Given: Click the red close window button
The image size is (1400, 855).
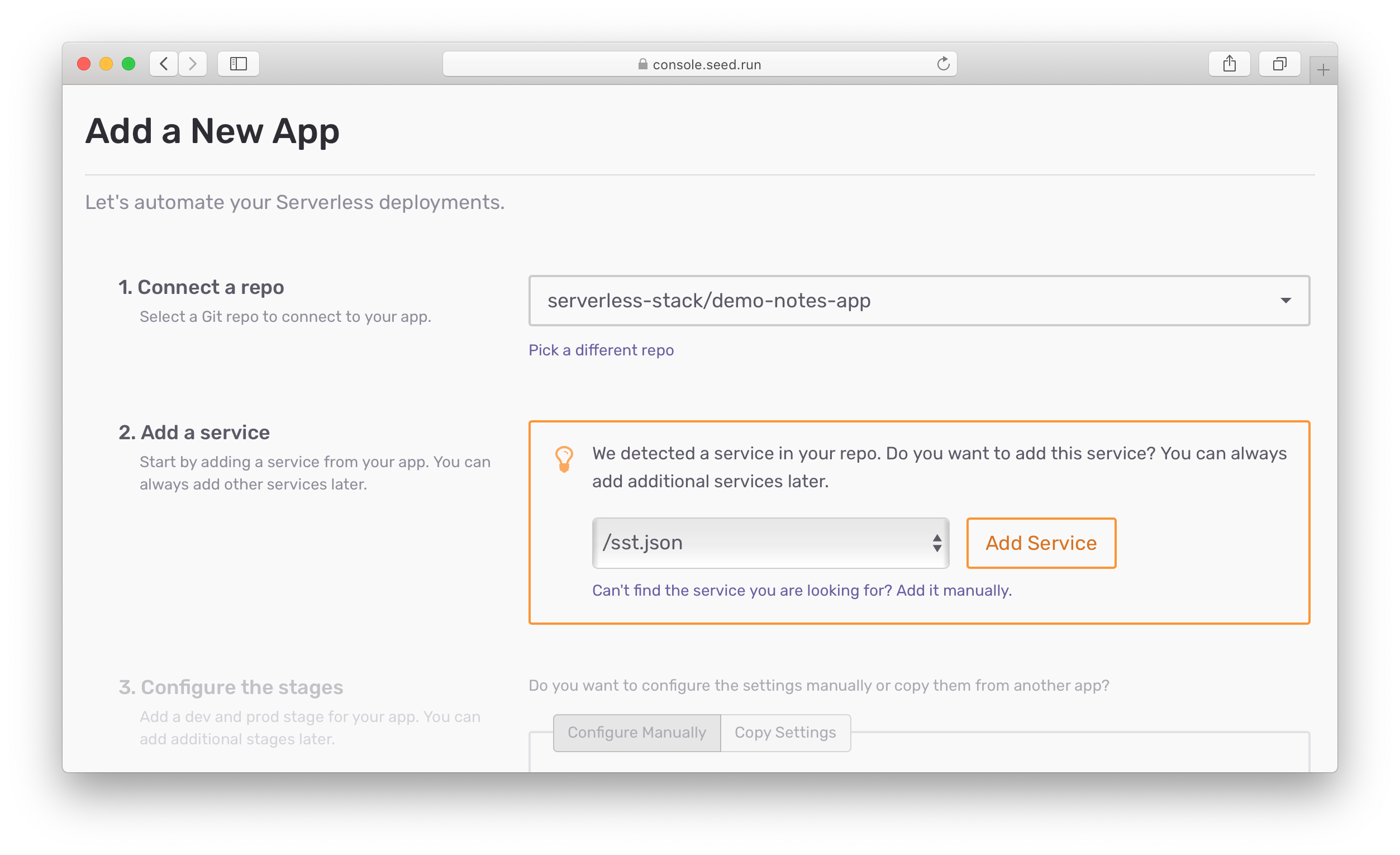Looking at the screenshot, I should [84, 64].
